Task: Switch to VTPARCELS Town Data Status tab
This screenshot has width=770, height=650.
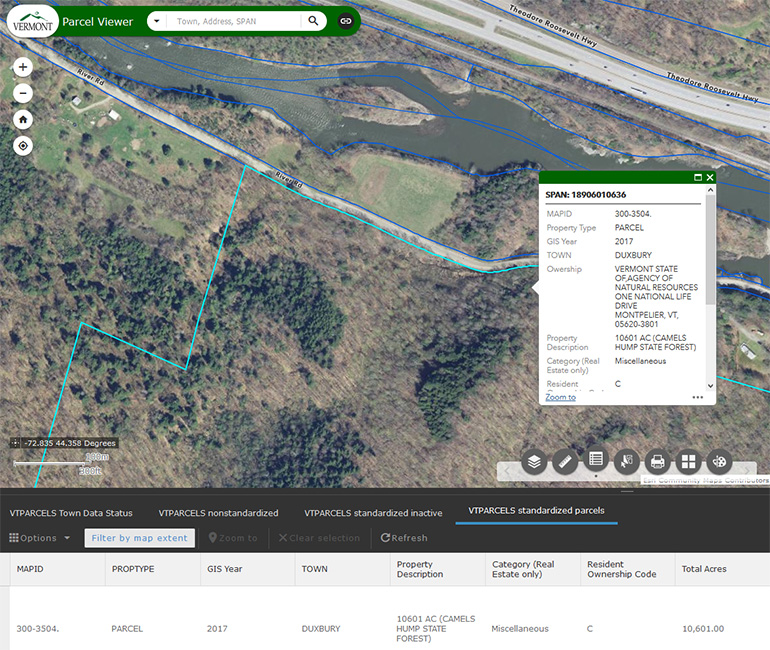Action: pyautogui.click(x=71, y=513)
